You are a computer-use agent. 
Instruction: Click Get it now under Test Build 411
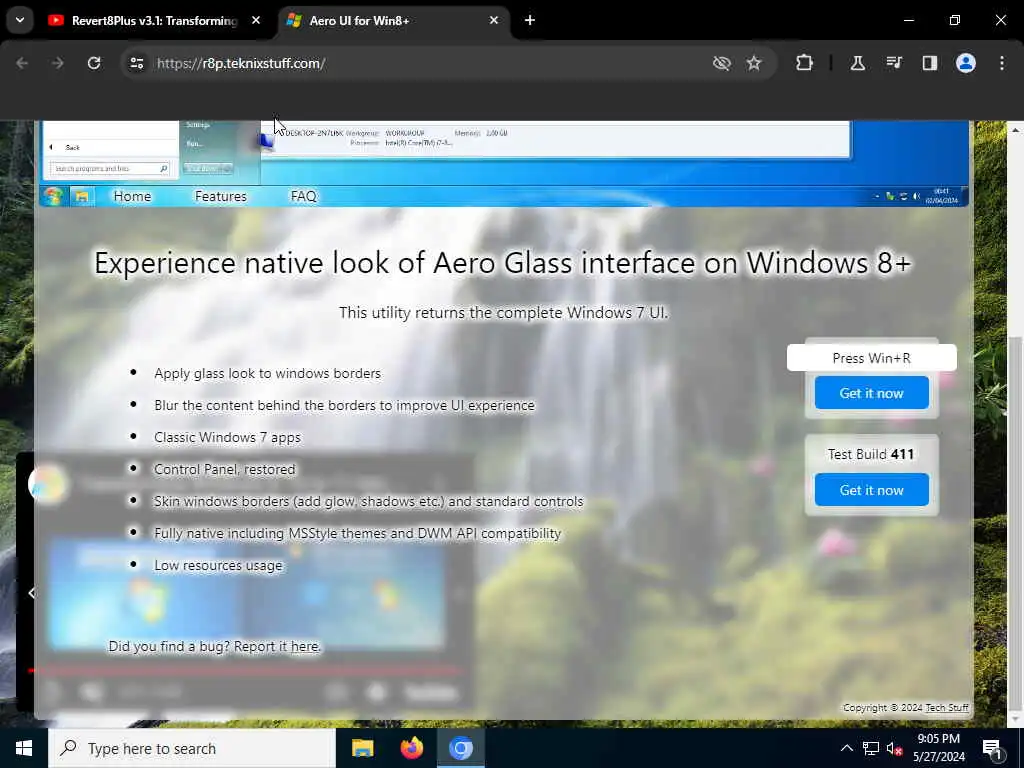click(x=871, y=490)
